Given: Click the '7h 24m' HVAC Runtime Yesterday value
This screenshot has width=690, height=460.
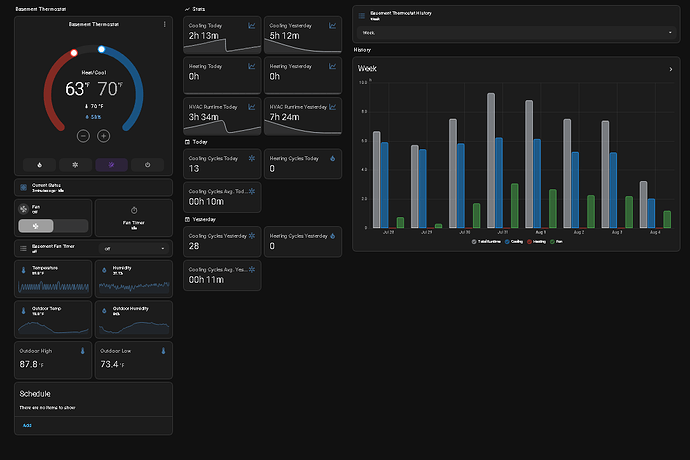Looking at the screenshot, I should tap(284, 117).
